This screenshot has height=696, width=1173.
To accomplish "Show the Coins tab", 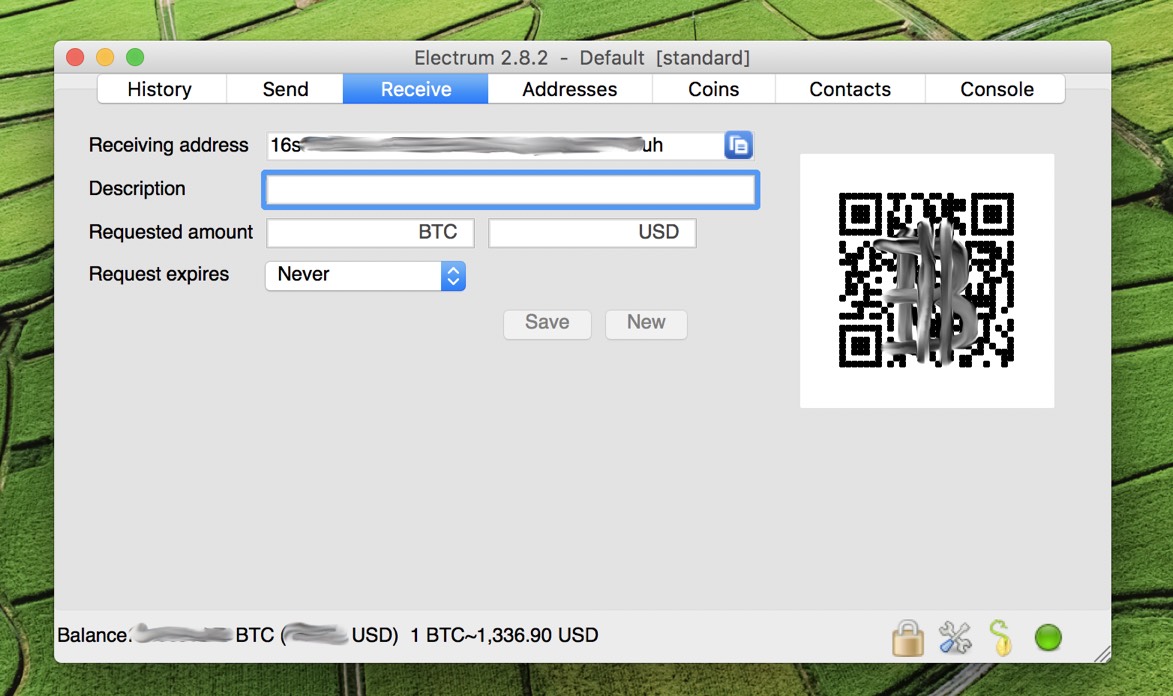I will click(714, 89).
